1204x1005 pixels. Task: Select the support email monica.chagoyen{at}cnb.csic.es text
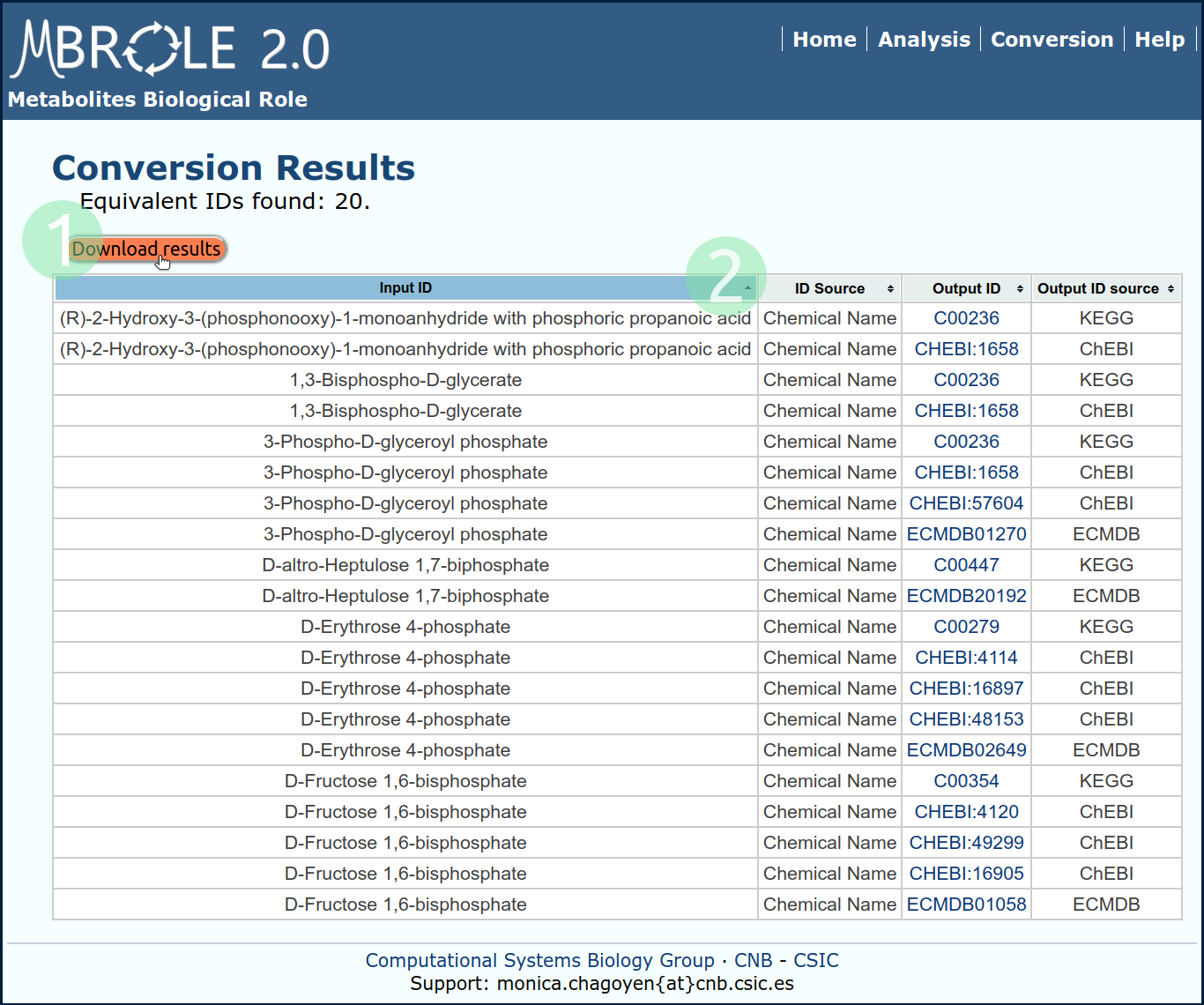click(x=645, y=983)
